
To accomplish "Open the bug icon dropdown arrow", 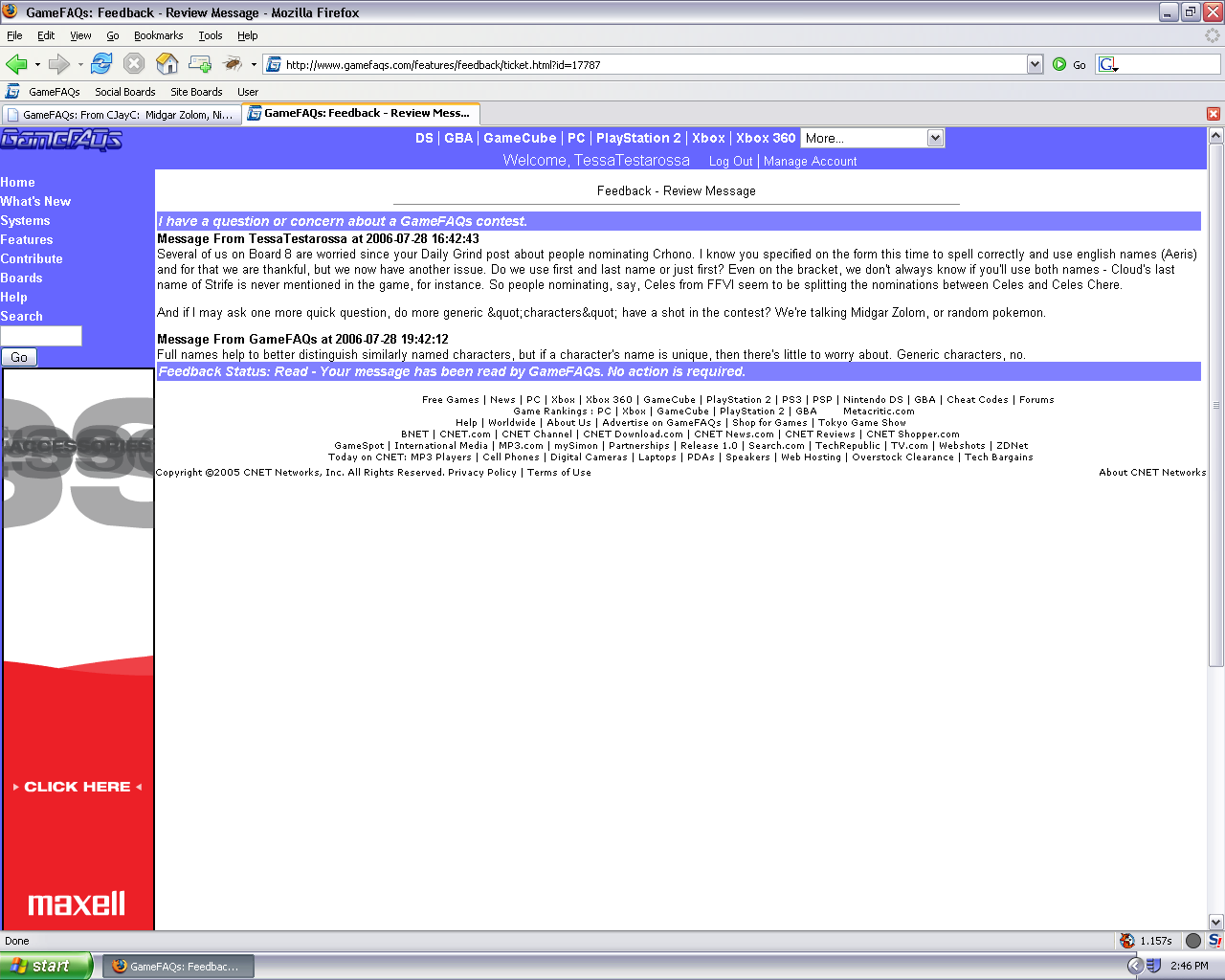I will pos(254,64).
